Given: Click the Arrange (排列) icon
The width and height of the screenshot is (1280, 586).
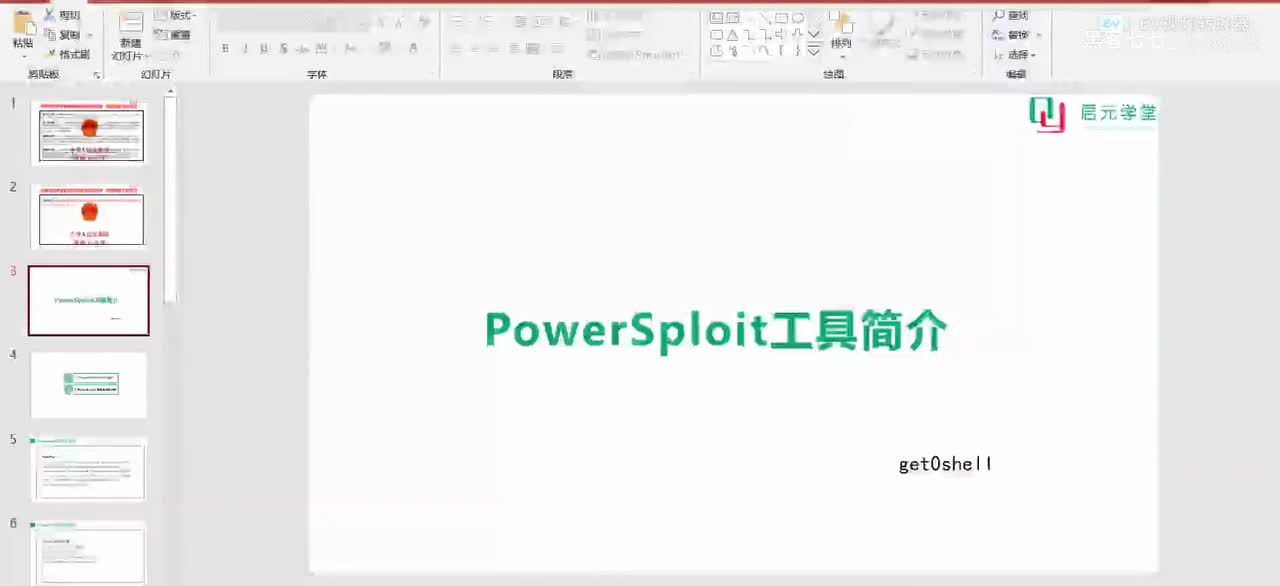Looking at the screenshot, I should pyautogui.click(x=840, y=25).
